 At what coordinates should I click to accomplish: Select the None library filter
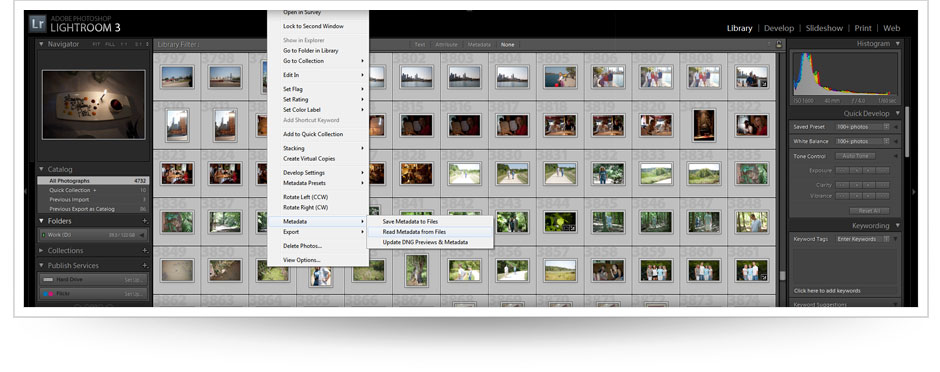(x=508, y=44)
